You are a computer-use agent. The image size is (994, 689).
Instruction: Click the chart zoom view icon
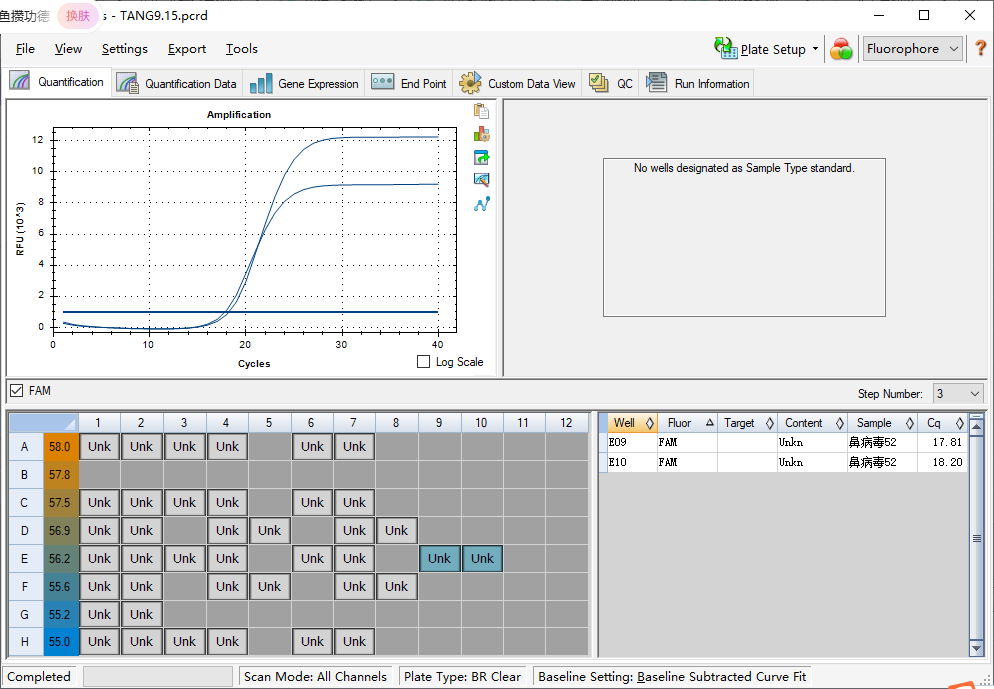click(481, 180)
